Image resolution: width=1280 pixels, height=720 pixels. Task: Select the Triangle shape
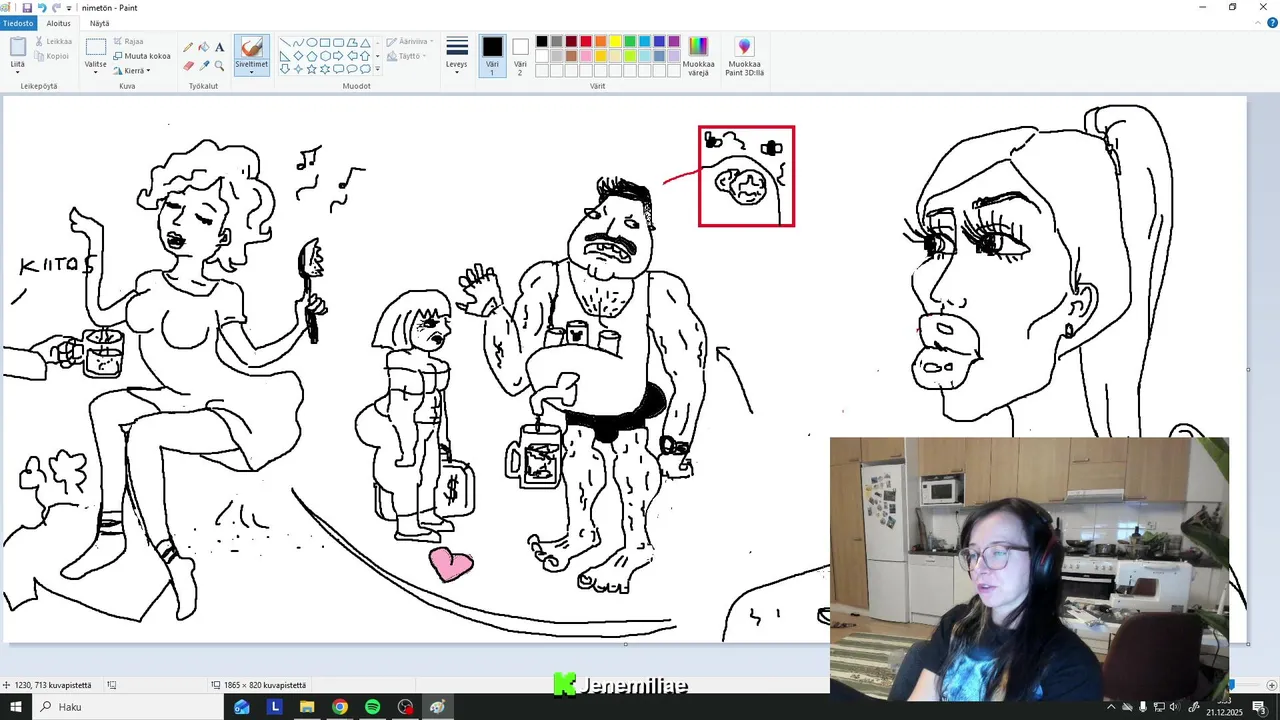(365, 43)
